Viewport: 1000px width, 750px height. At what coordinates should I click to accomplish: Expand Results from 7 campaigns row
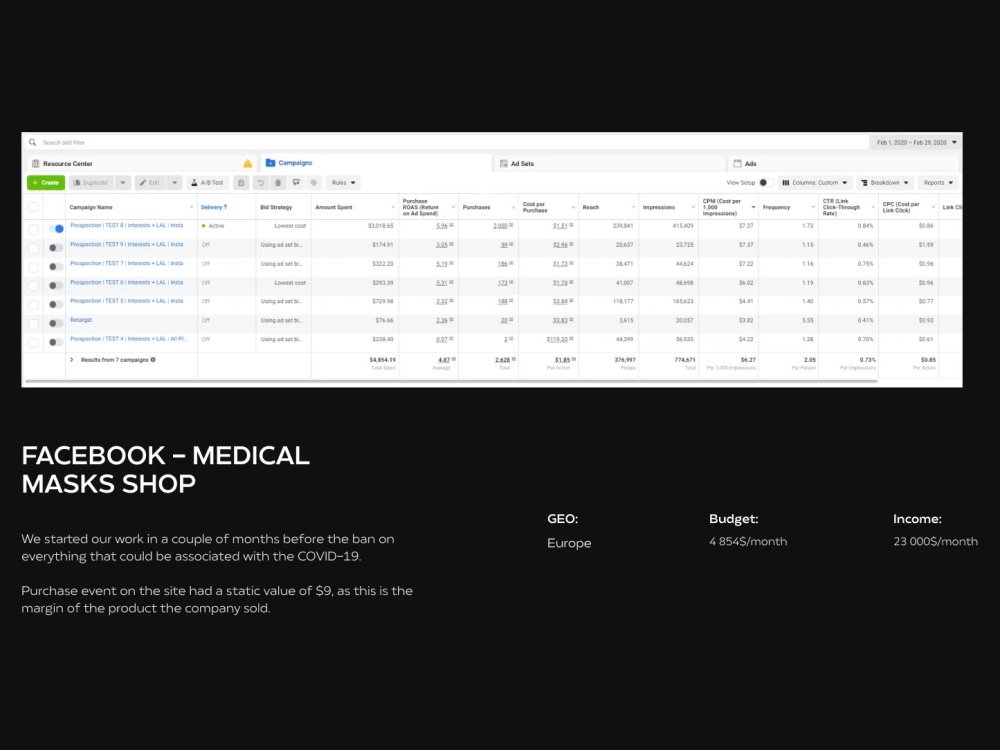[71, 360]
